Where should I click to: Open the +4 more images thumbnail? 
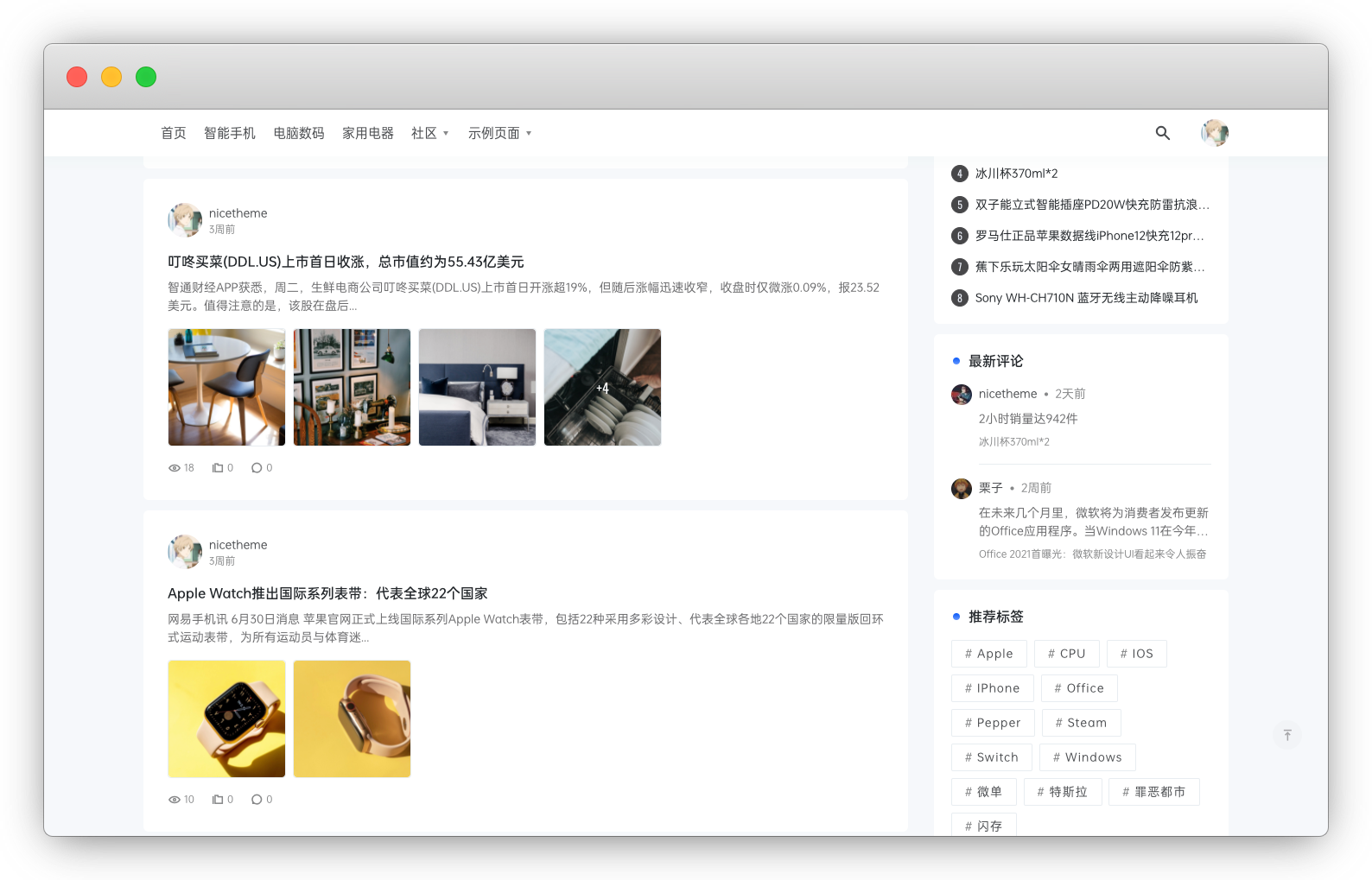coord(602,387)
